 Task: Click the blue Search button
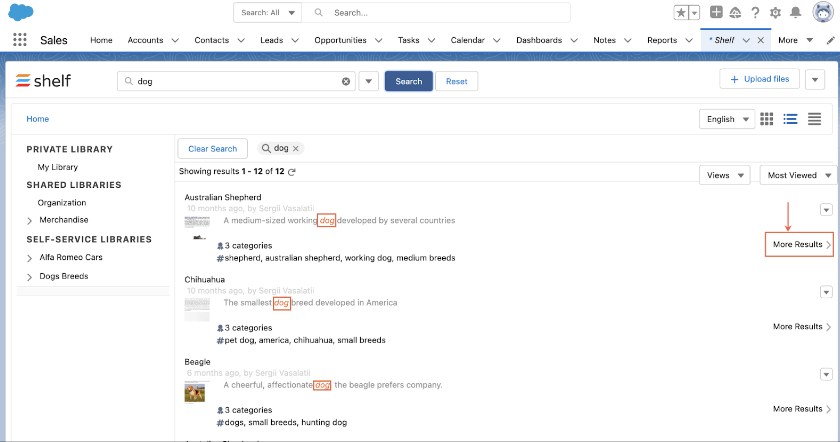[409, 81]
